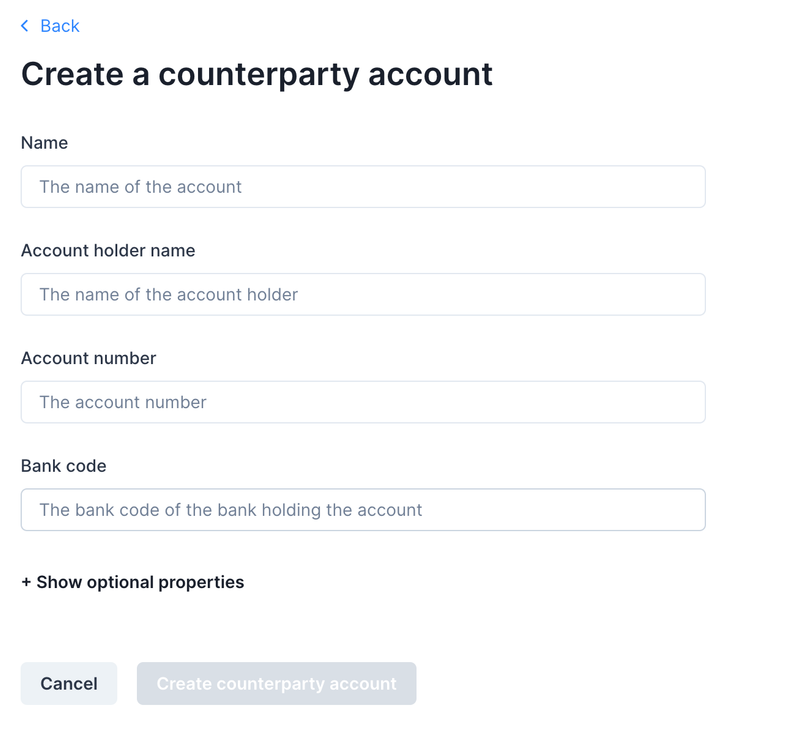Focus the Bank code input box
This screenshot has height=749, width=800.
click(x=363, y=510)
